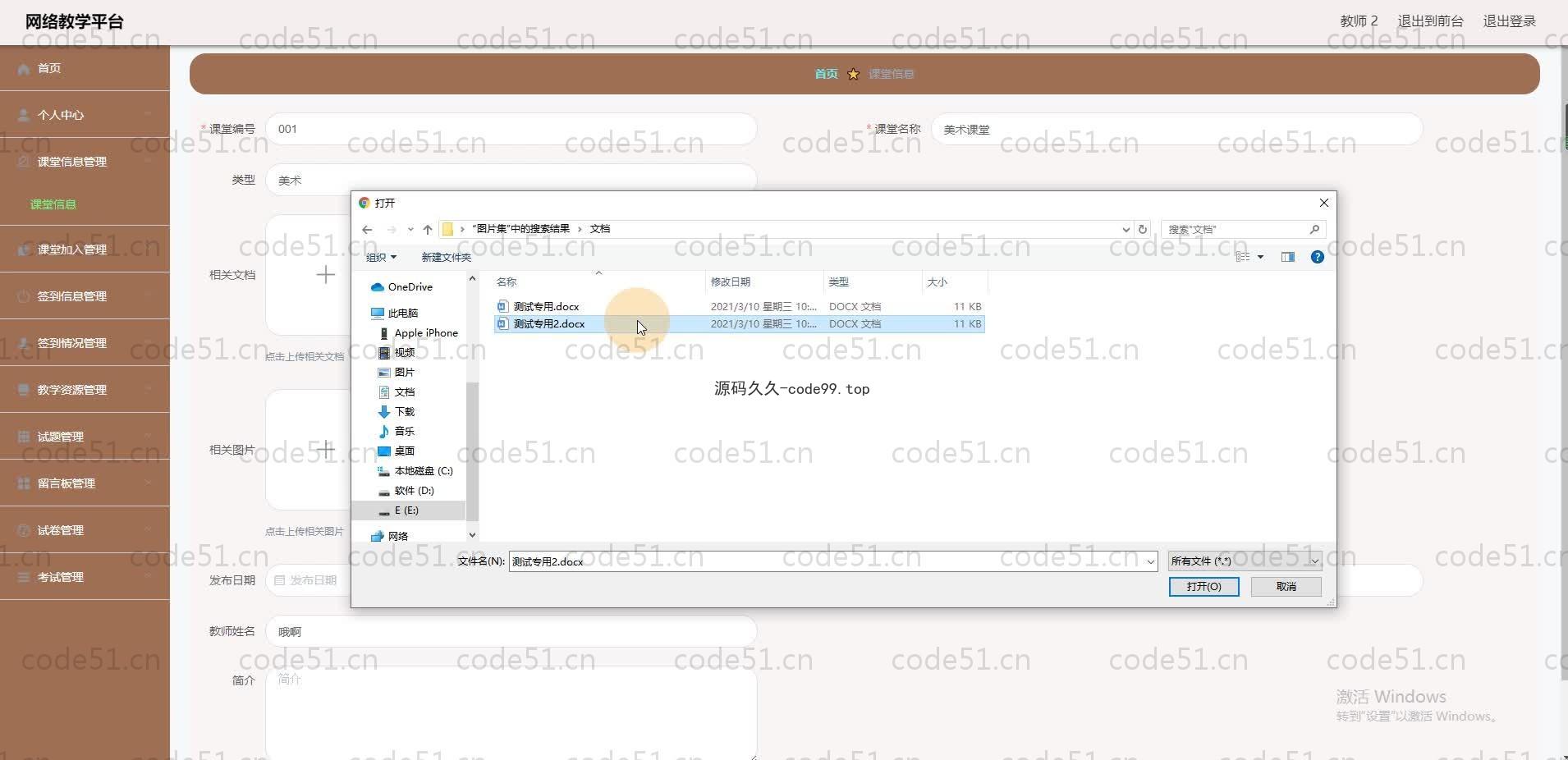Click the 教师姓名 input field
This screenshot has width=1568, height=760.
coord(511,631)
